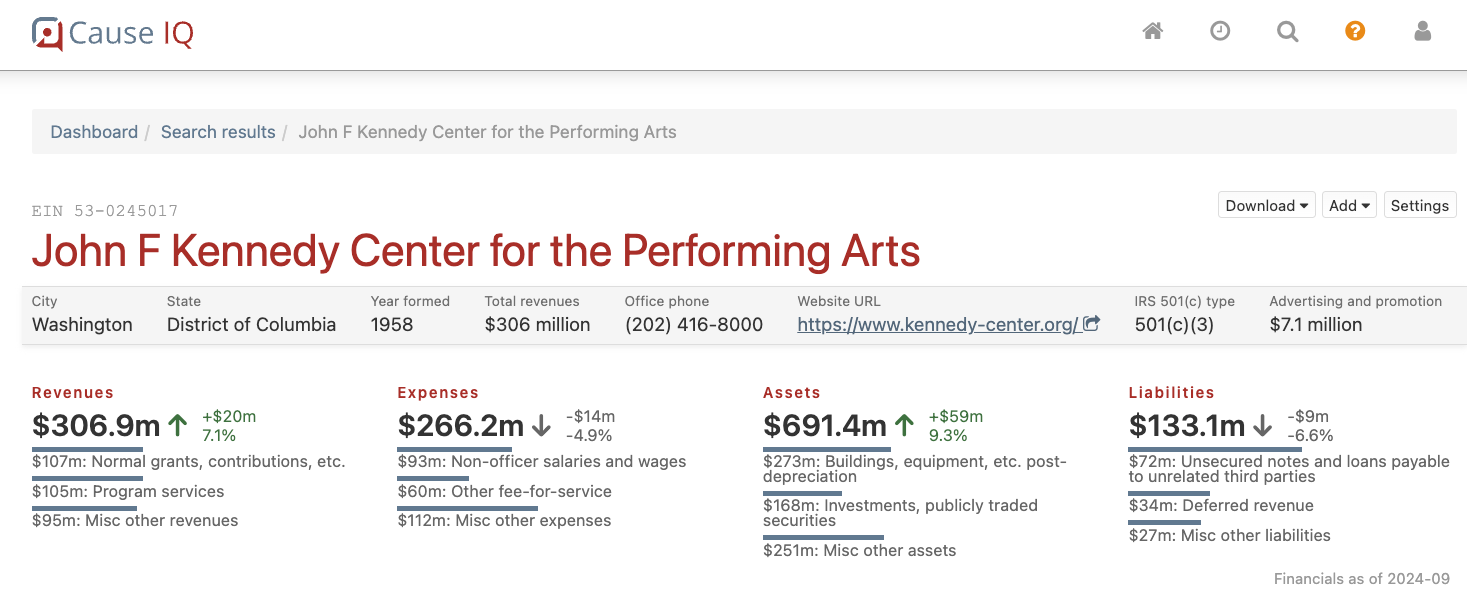
Task: Click '$95m: Misc other revenues' line
Action: (x=135, y=520)
